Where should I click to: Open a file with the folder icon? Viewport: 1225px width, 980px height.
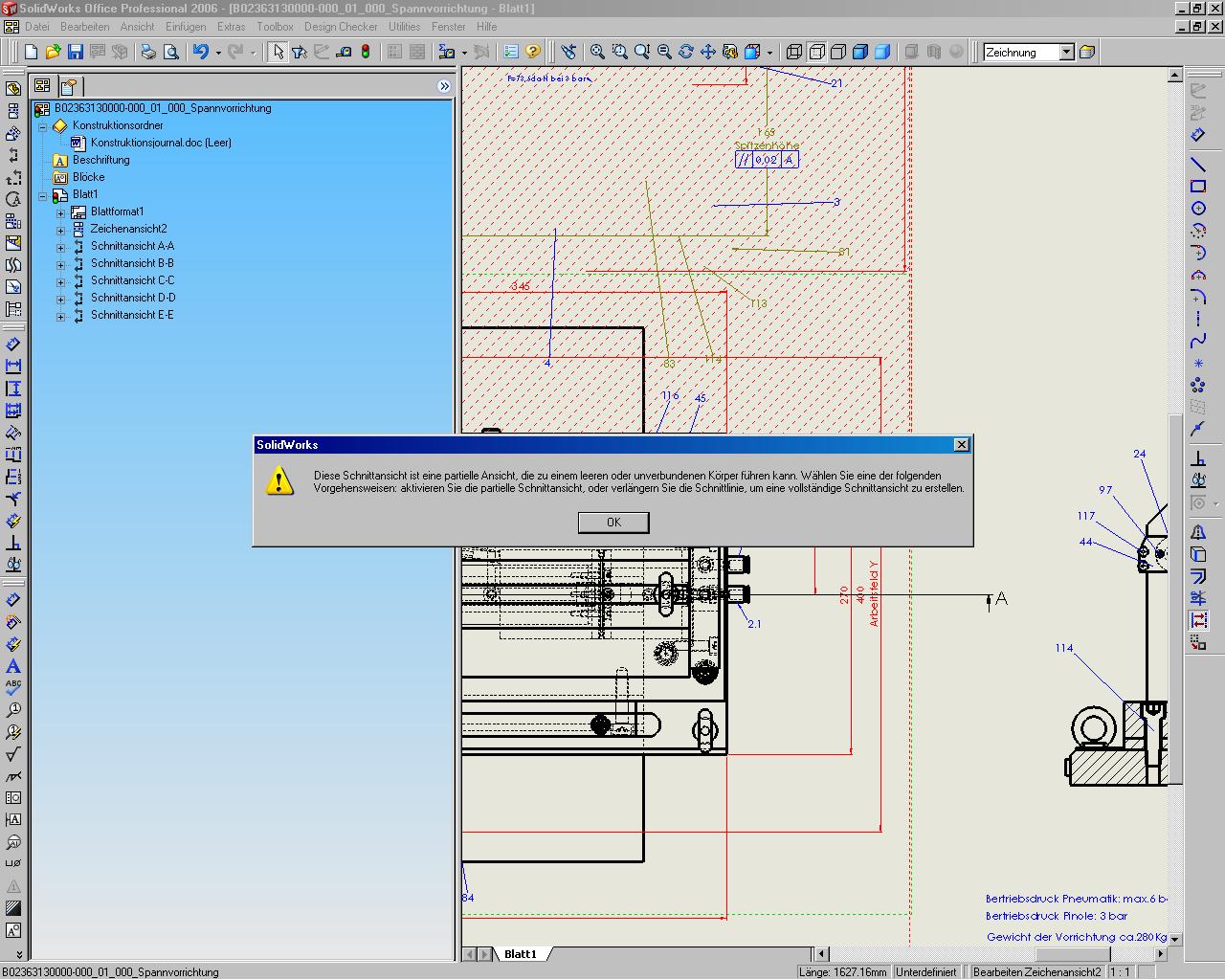coord(53,52)
